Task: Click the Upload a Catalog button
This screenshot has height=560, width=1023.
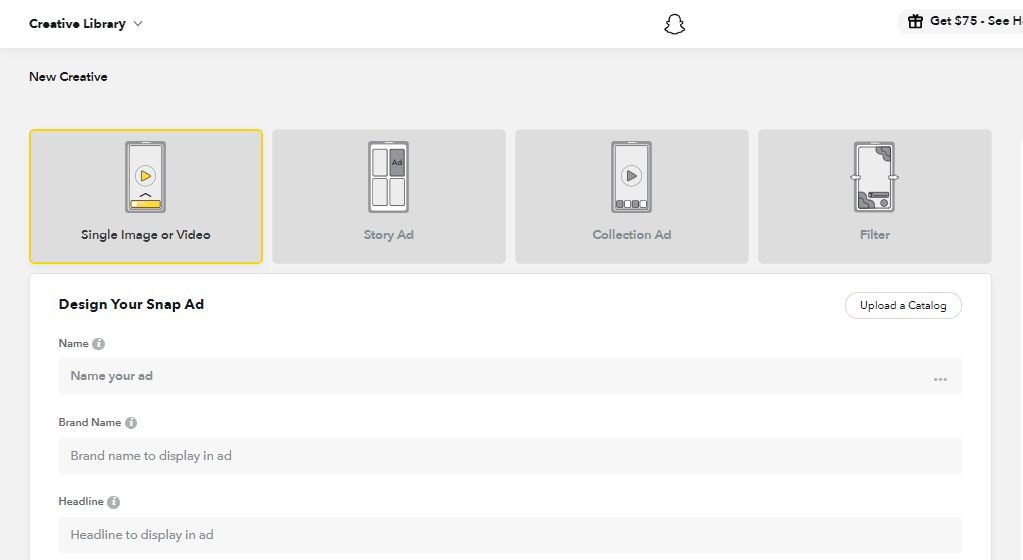Action: (x=903, y=306)
